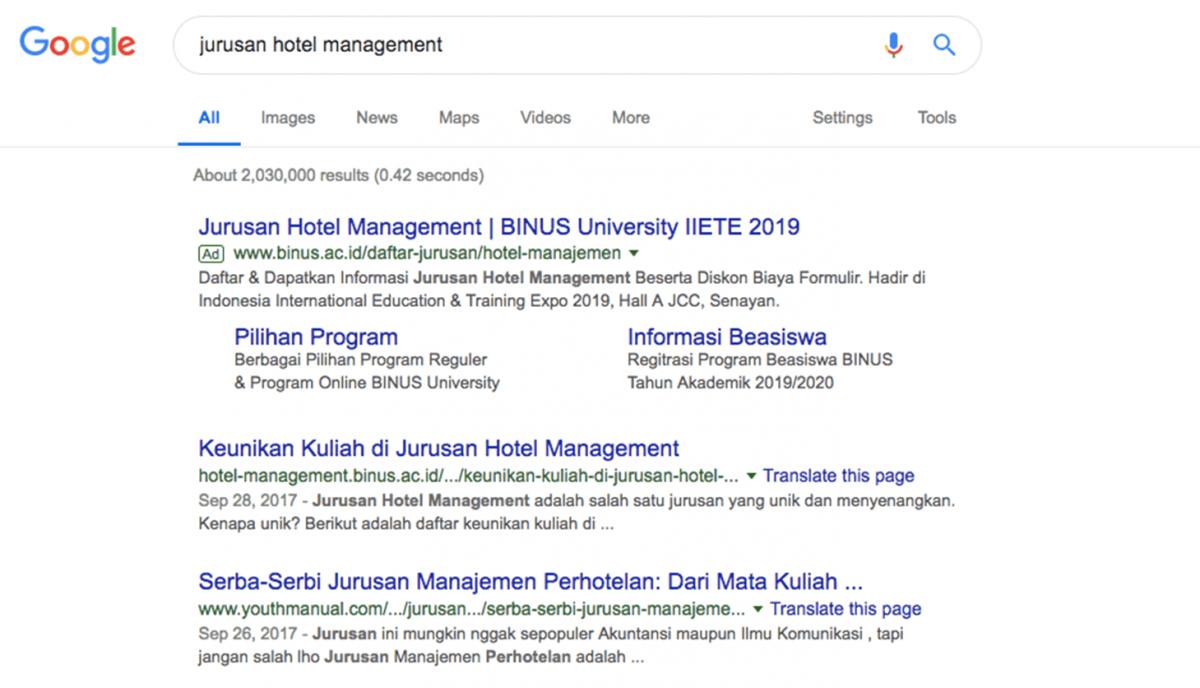The image size is (1200, 688).
Task: Open the BINUS University IIETE 2019 ad title
Action: point(499,226)
